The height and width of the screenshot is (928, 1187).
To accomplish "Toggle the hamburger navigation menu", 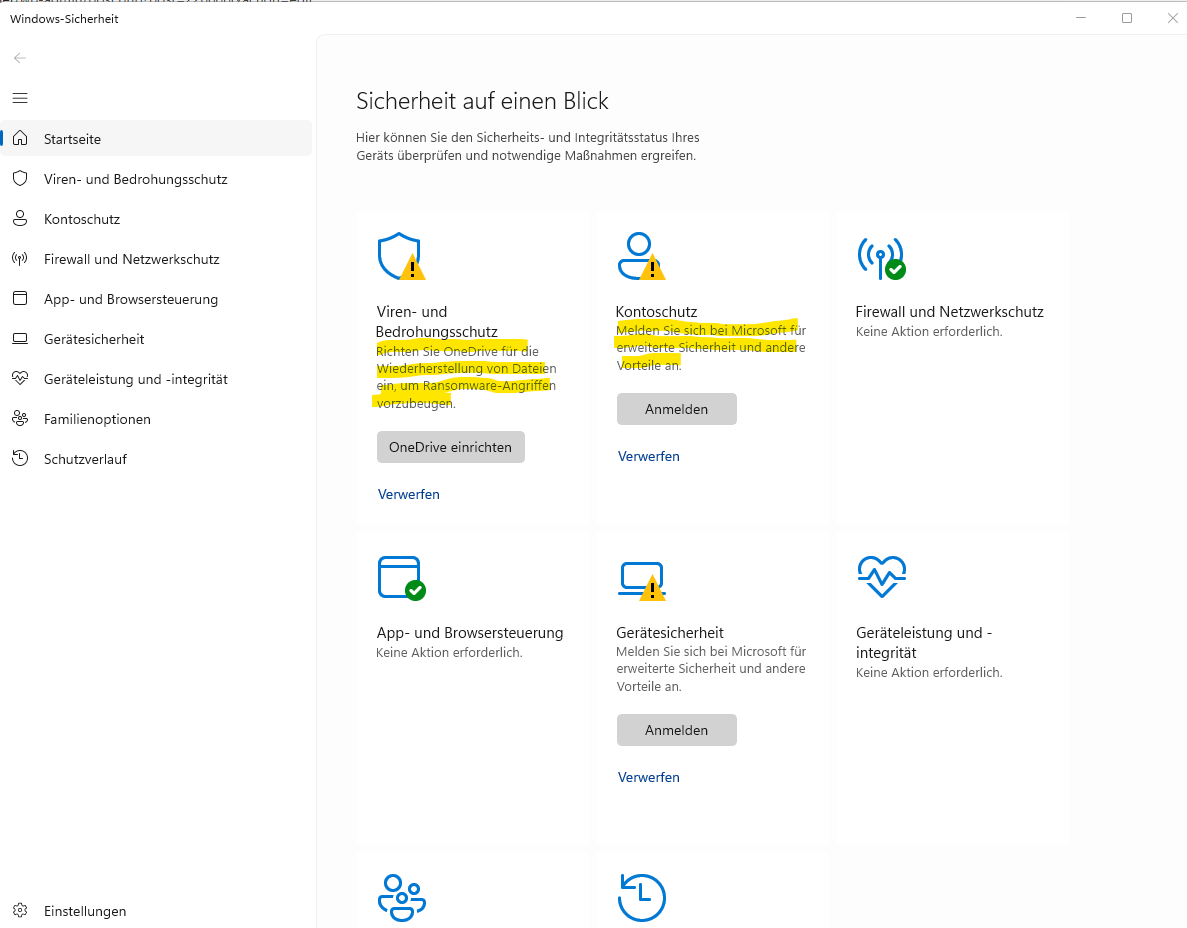I will [x=20, y=98].
